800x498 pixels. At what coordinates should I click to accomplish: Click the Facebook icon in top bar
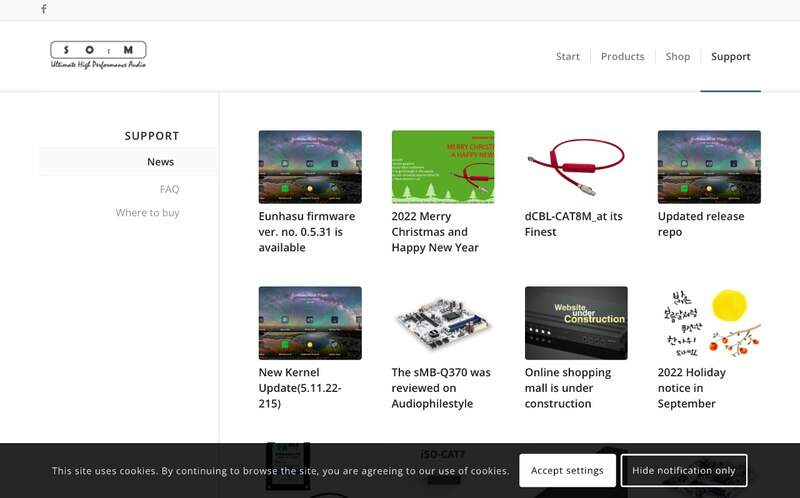43,9
